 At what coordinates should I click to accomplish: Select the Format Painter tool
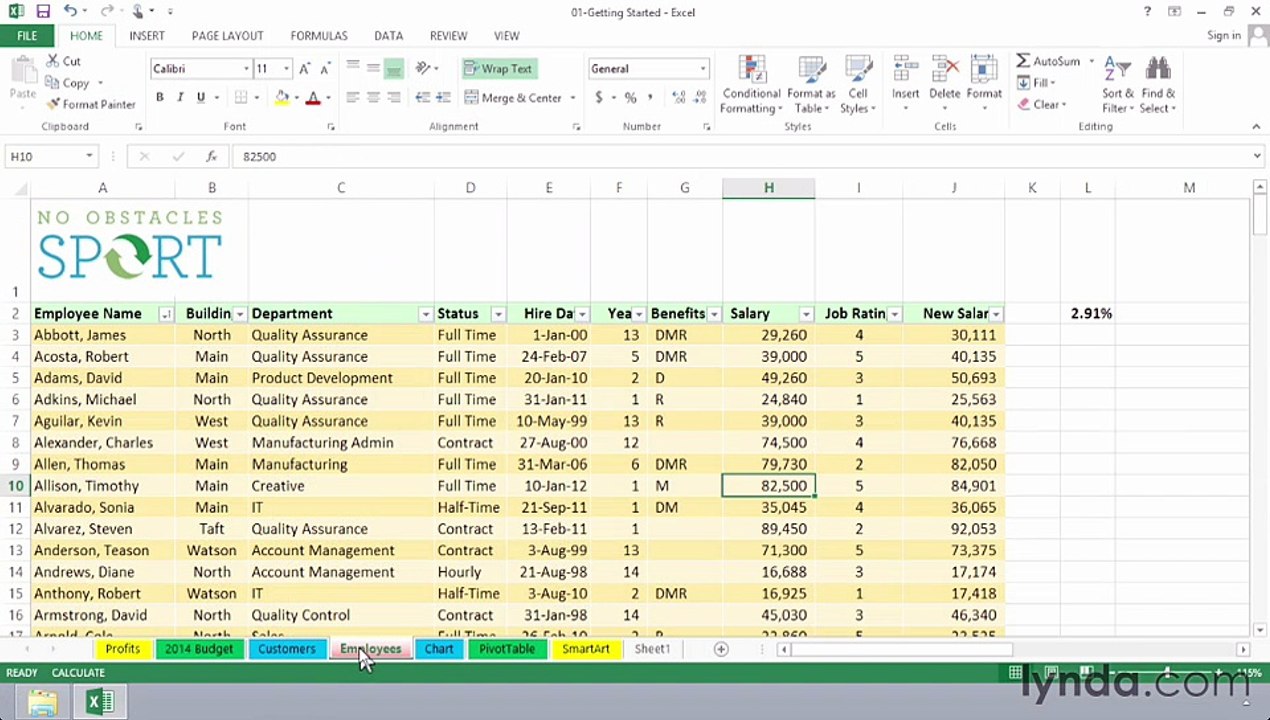click(x=91, y=104)
